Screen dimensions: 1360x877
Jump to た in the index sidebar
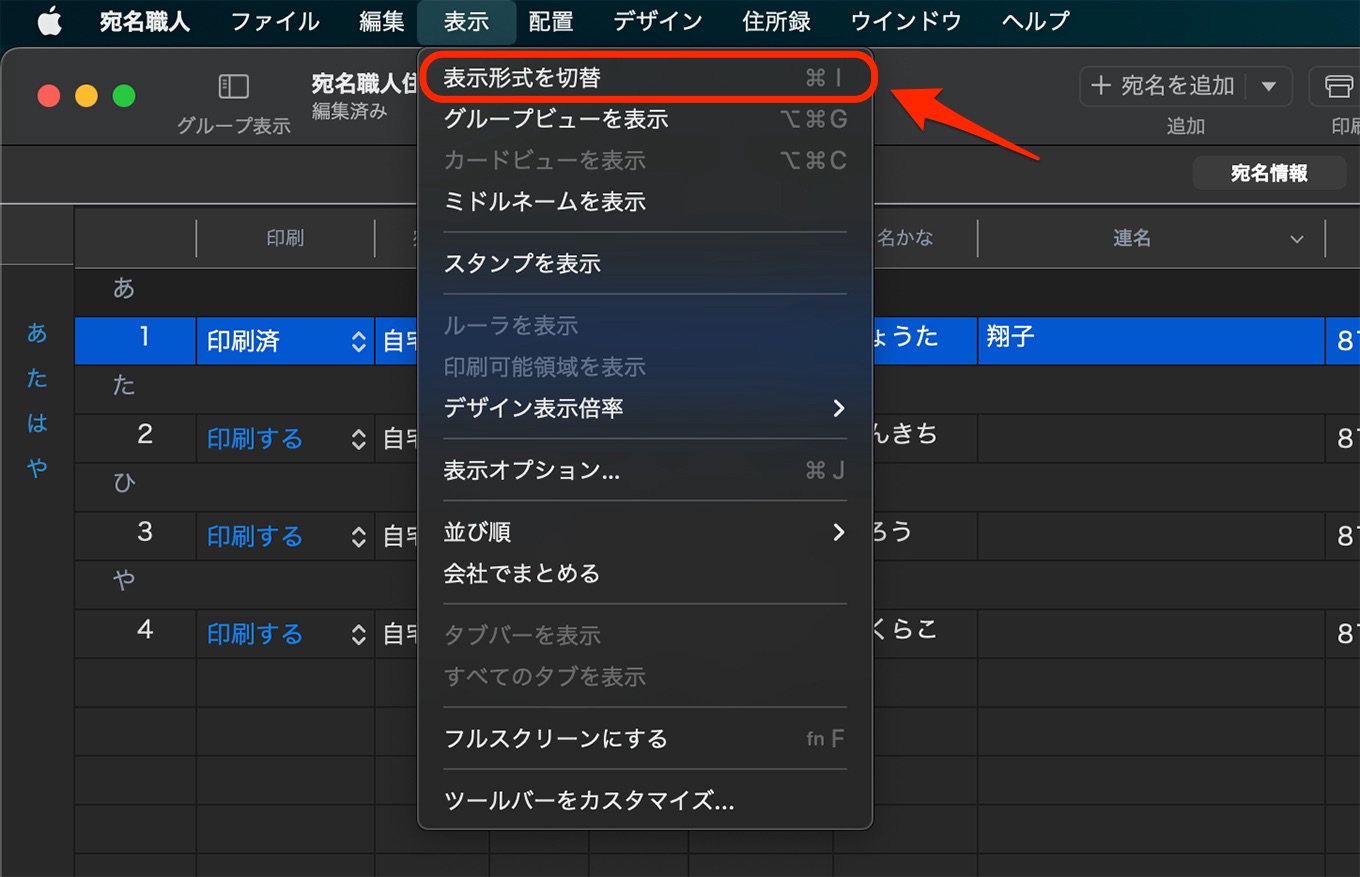pyautogui.click(x=37, y=378)
